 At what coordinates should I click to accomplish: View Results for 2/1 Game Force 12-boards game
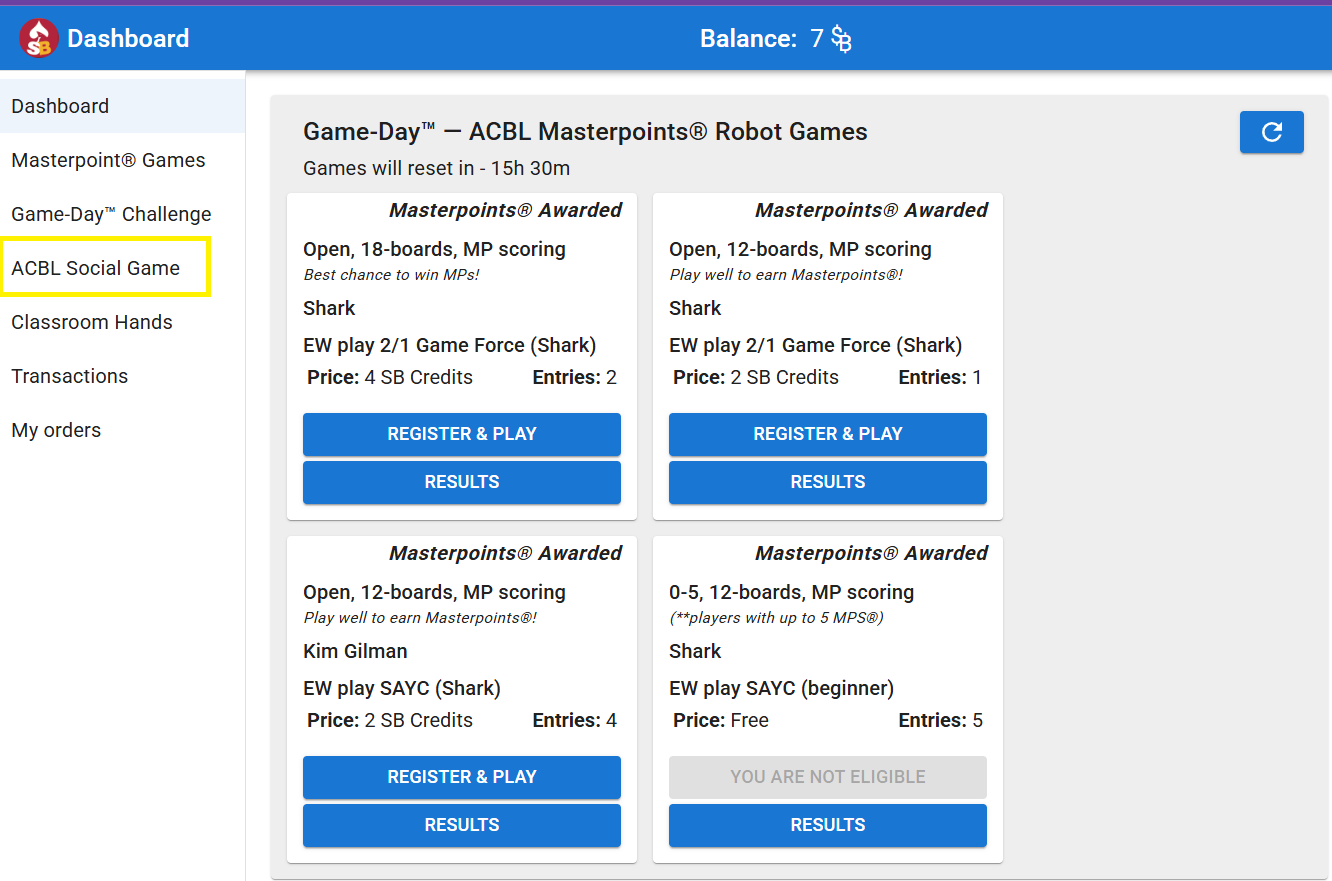[x=828, y=482]
